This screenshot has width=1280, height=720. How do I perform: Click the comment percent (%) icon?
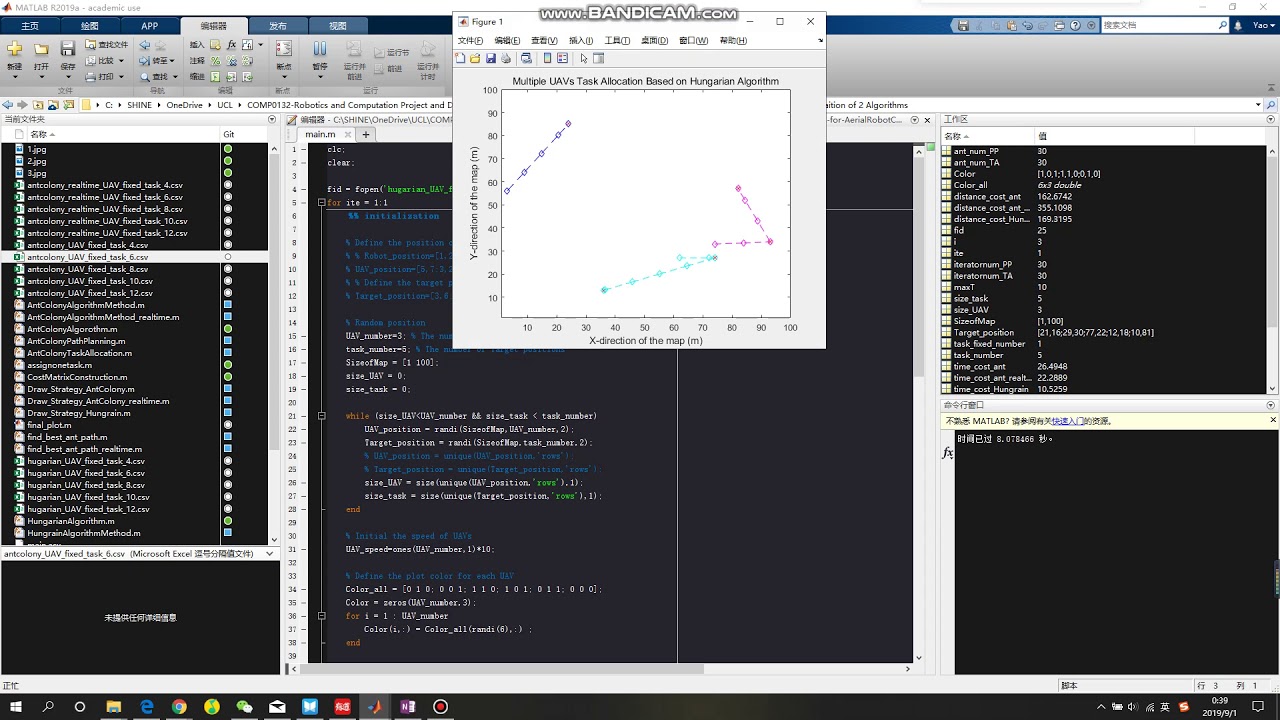217,61
